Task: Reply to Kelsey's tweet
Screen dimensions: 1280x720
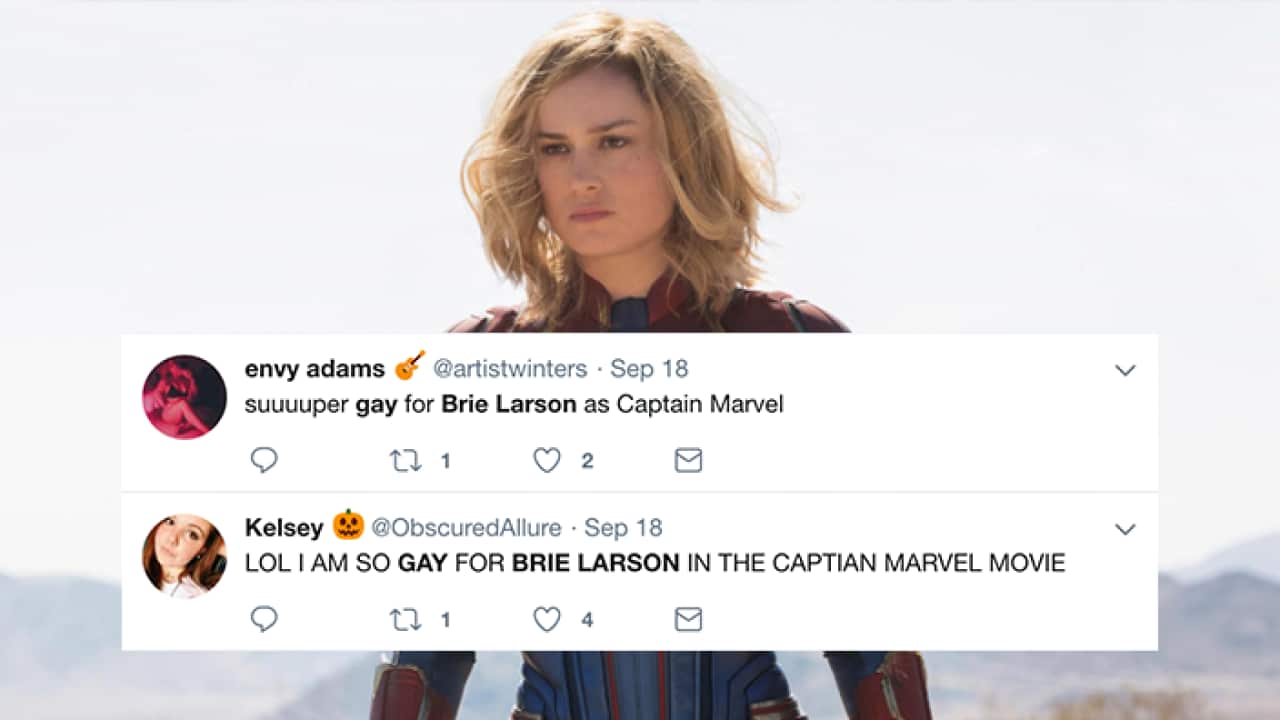Action: (264, 619)
